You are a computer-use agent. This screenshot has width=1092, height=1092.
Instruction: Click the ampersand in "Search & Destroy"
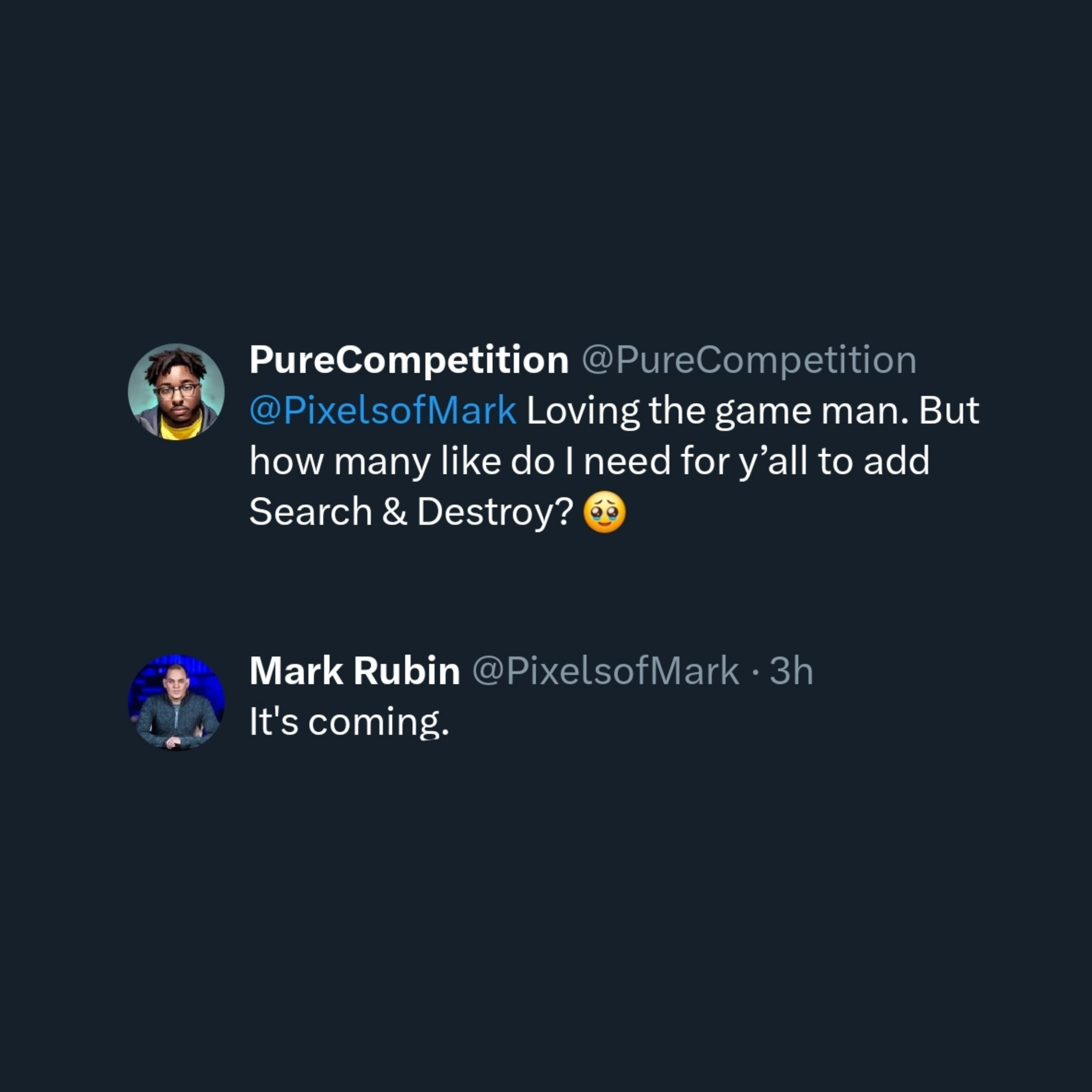point(395,512)
